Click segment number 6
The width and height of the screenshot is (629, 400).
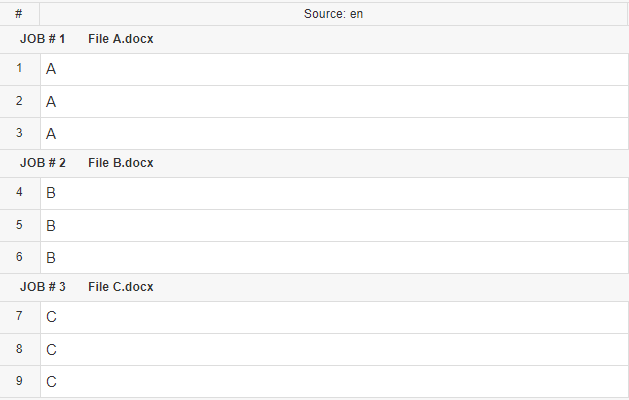point(19,257)
